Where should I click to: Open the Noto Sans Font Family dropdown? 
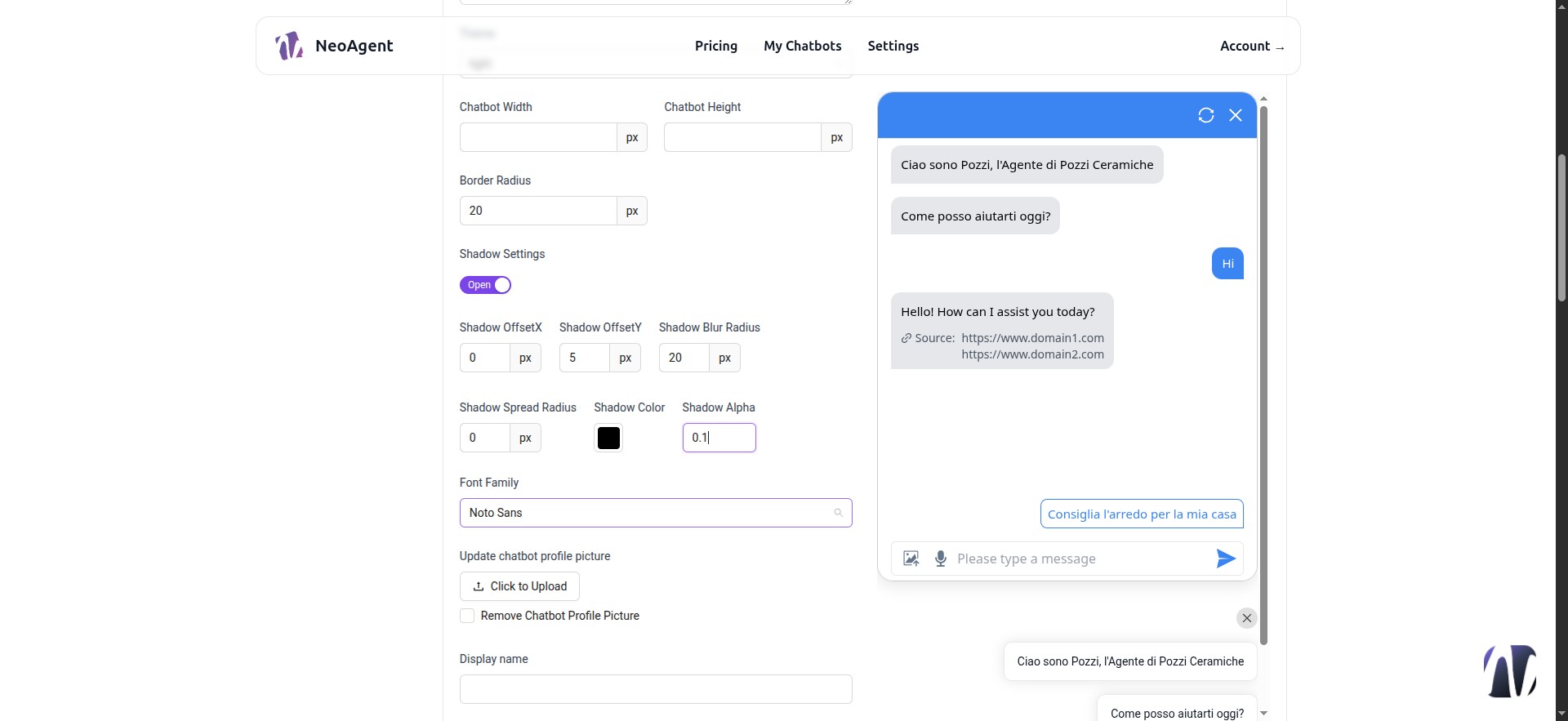pos(656,513)
